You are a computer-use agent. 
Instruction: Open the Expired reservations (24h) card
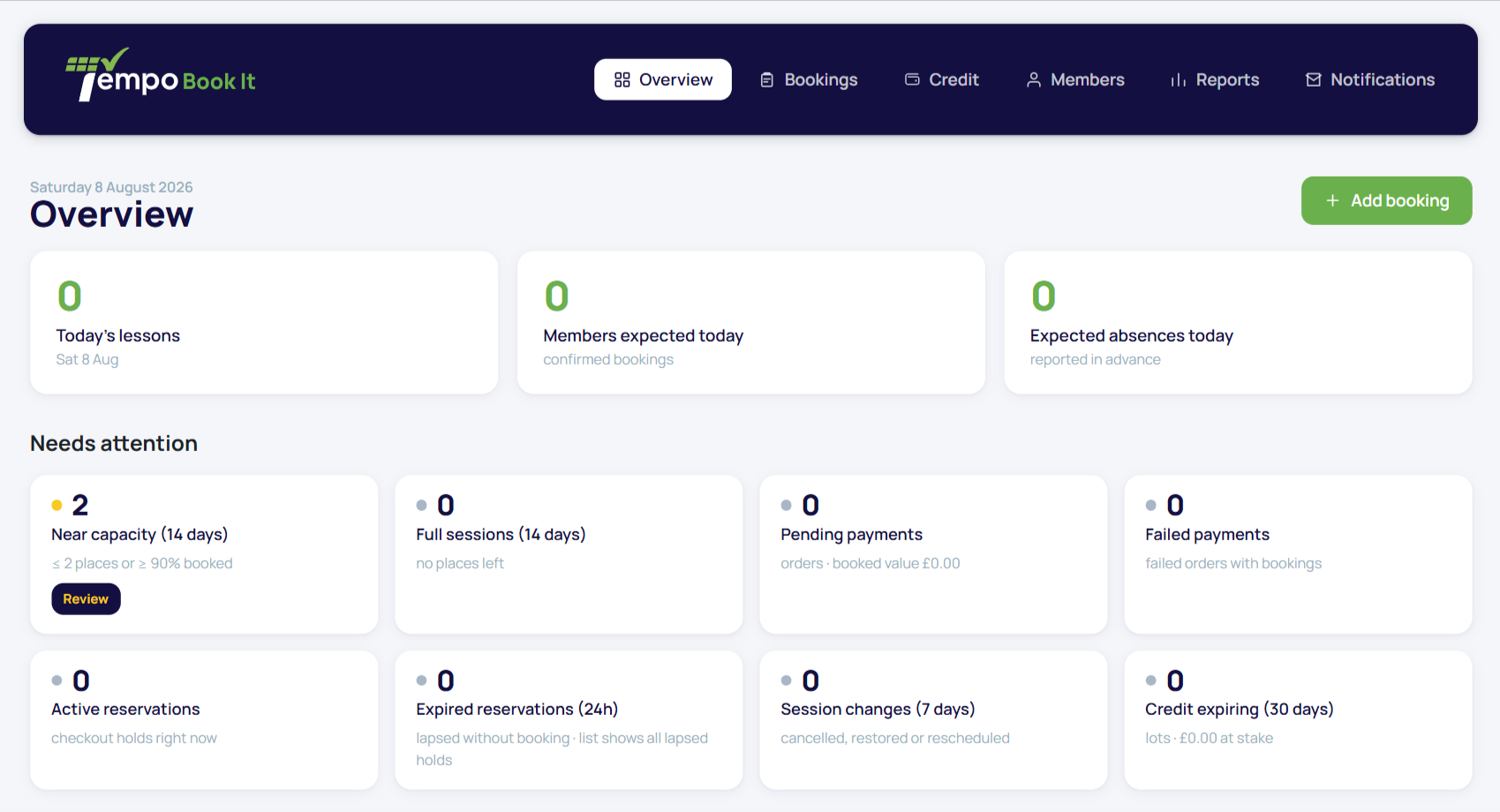[569, 720]
